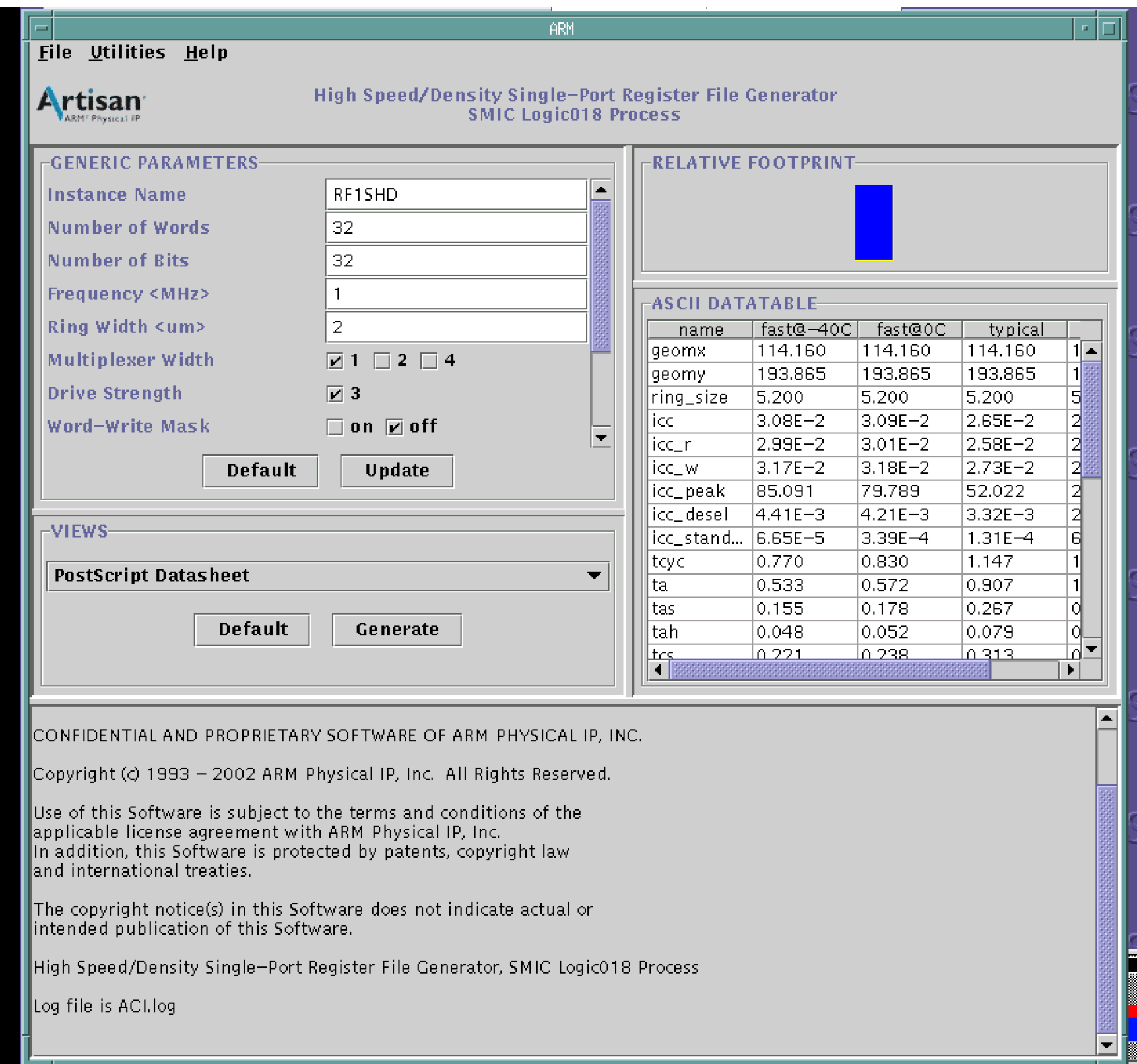Open the Utilities menu

pos(128,52)
